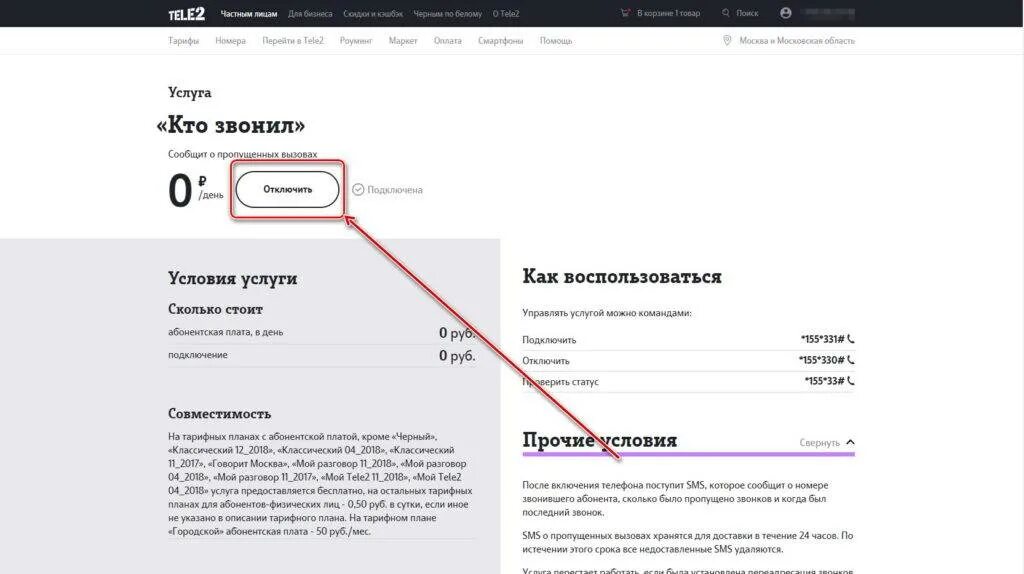Open the Тарифы menu item
This screenshot has width=1024, height=574.
[x=184, y=40]
